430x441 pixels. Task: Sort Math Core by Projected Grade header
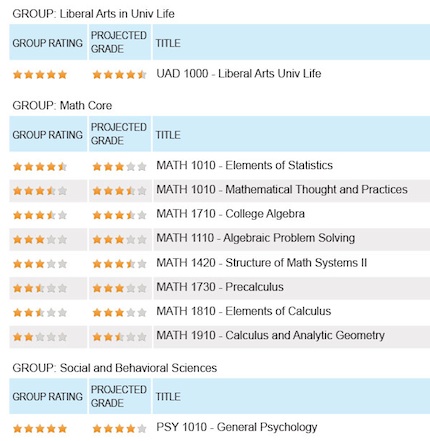[120, 134]
